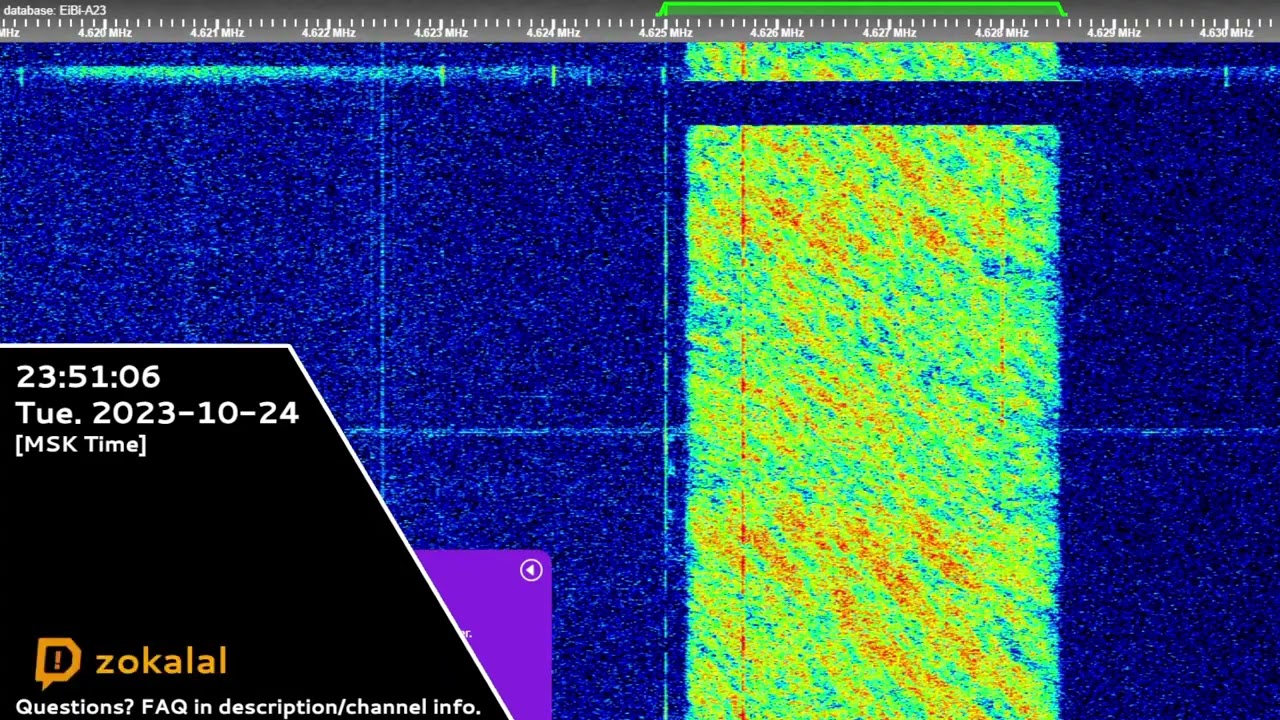Click the 4.627 MHz scale label
Screen dimensions: 1280x720
889,33
